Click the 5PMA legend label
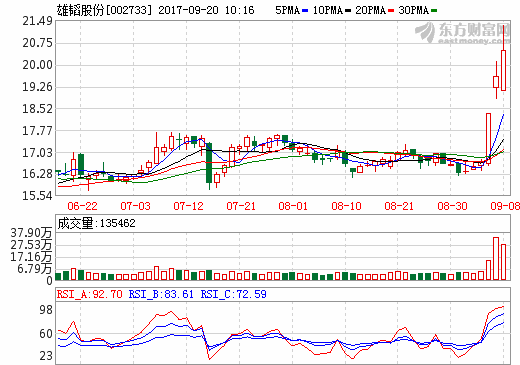520x365 pixels. tap(287, 10)
